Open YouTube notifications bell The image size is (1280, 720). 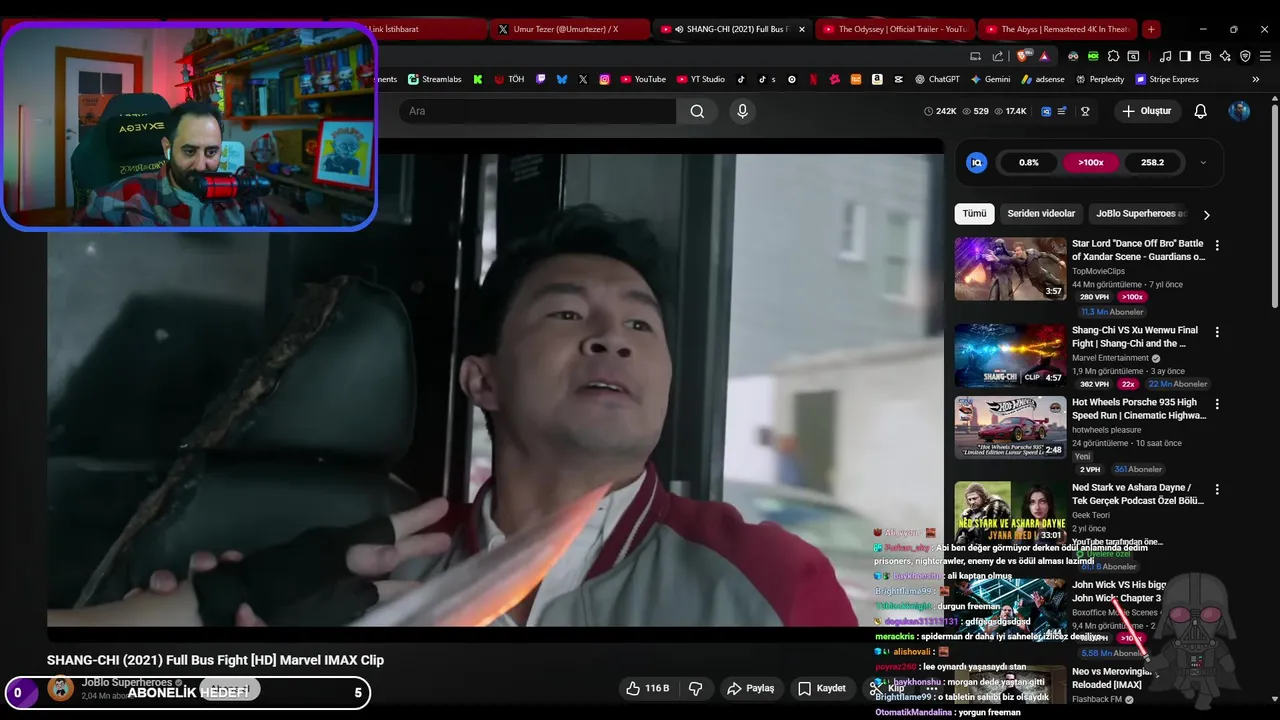1200,111
